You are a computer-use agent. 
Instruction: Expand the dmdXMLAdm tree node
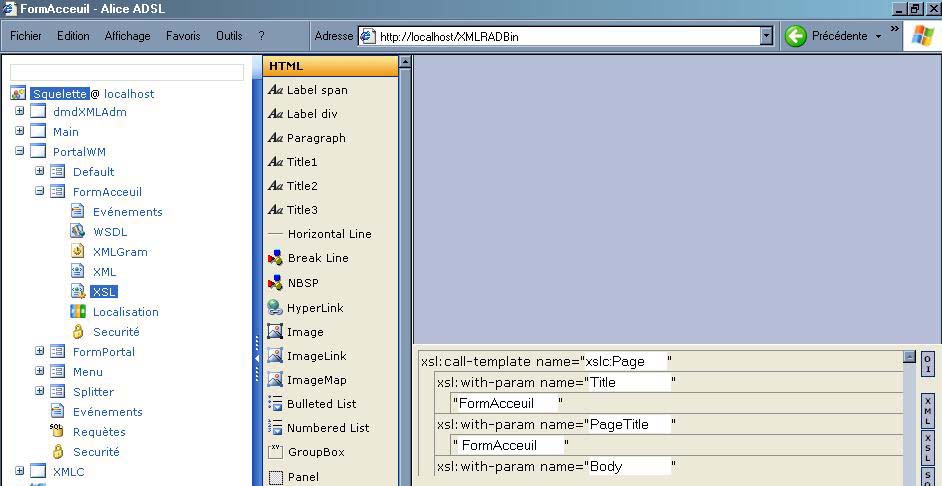point(19,111)
